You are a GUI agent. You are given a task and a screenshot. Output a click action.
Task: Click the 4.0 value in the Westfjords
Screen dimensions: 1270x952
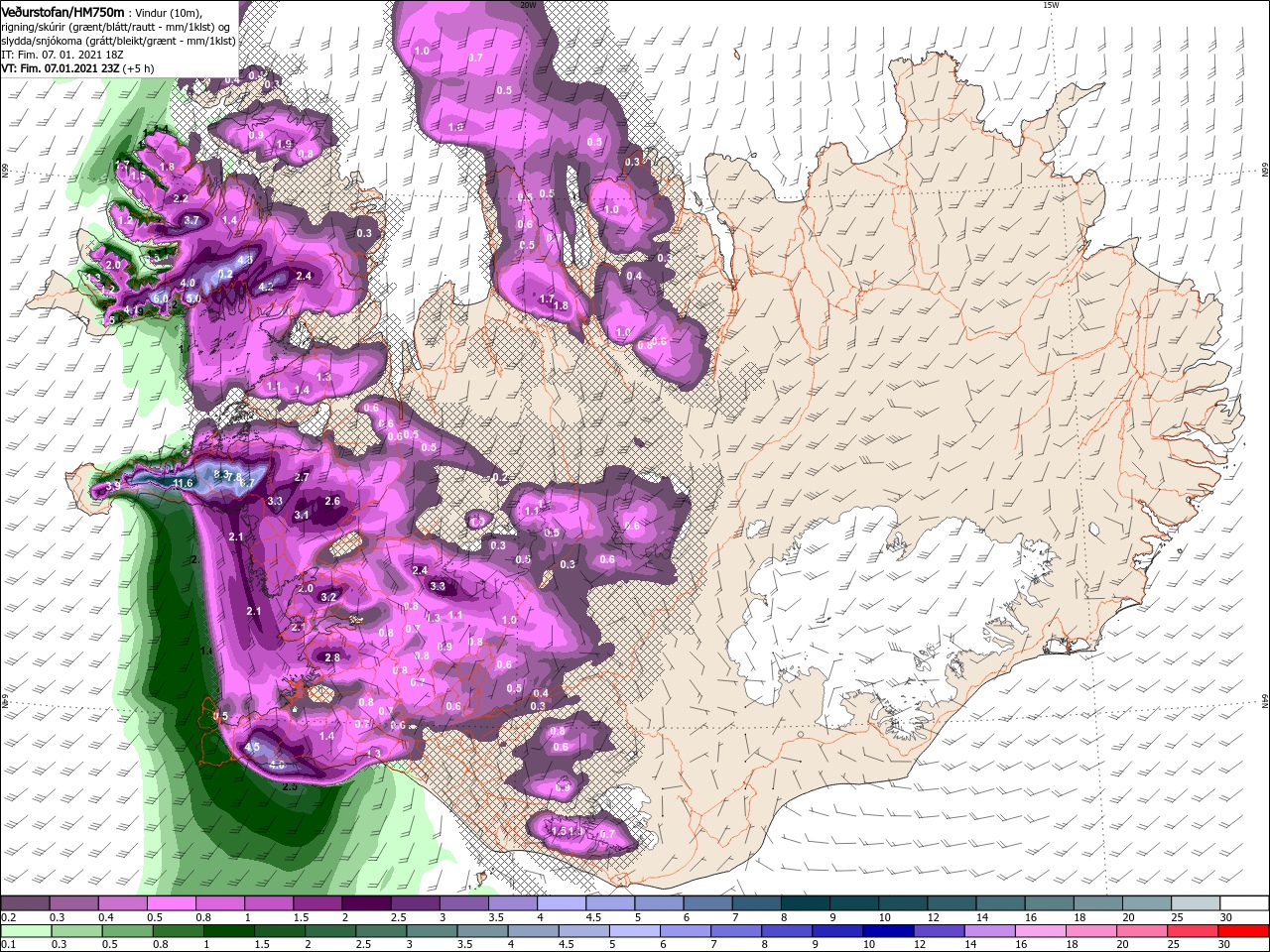point(188,283)
